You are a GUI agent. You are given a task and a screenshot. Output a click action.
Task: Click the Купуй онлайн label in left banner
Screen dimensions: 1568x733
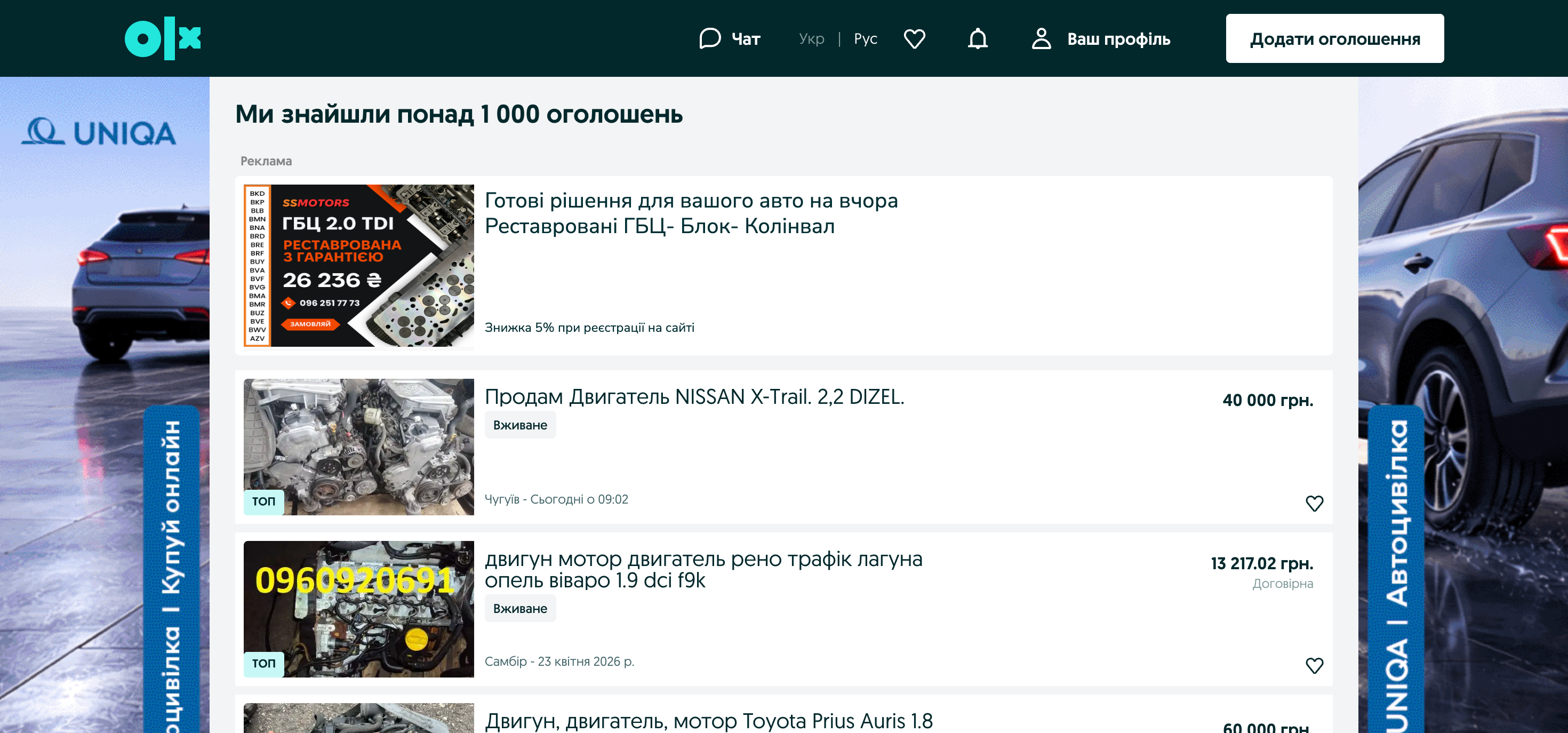(171, 506)
